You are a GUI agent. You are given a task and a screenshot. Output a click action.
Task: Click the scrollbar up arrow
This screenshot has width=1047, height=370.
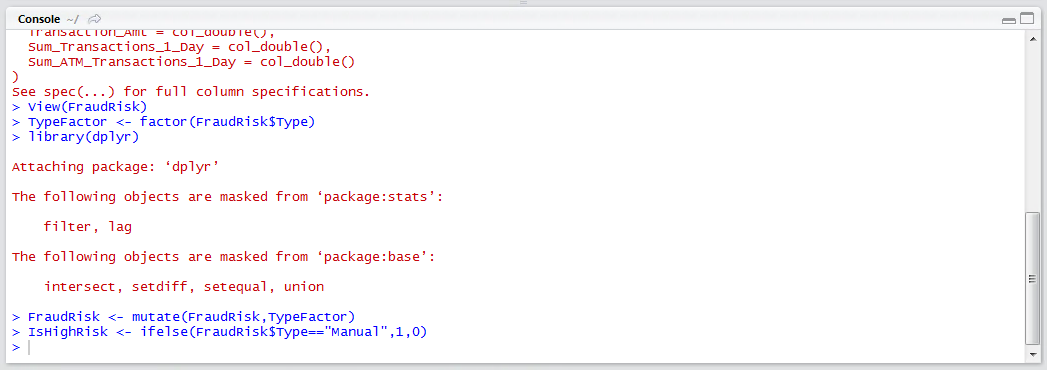tap(1032, 39)
